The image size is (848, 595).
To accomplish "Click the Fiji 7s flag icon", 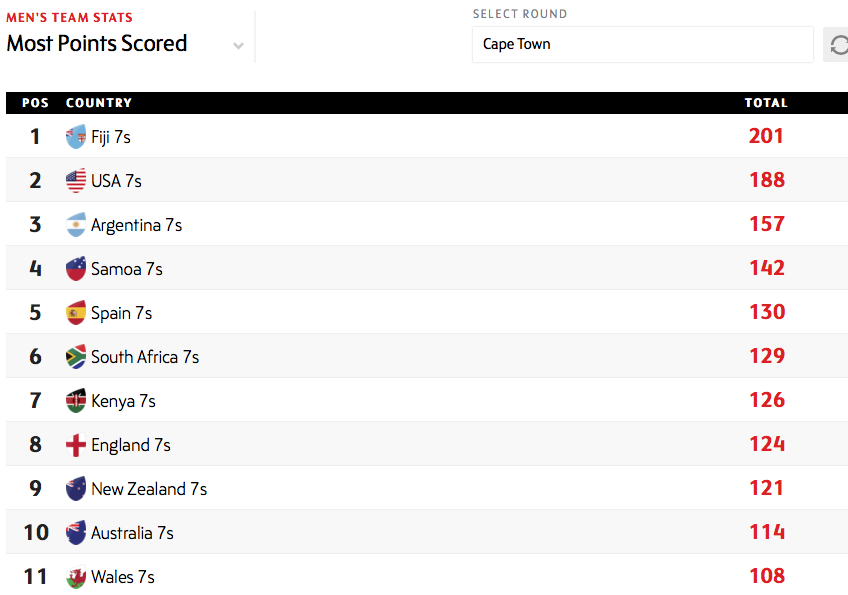I will [x=76, y=137].
